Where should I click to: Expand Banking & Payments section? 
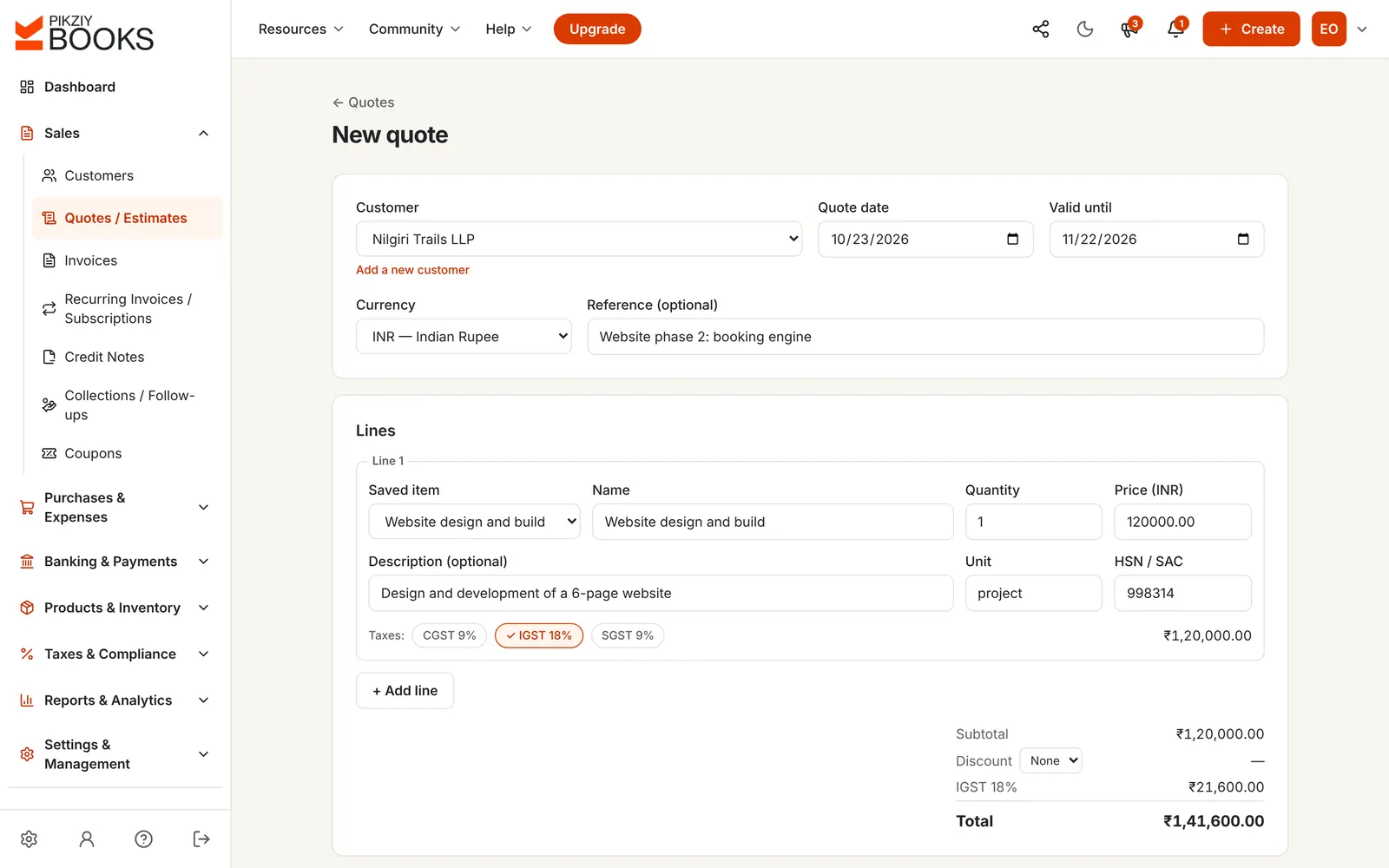coord(115,562)
